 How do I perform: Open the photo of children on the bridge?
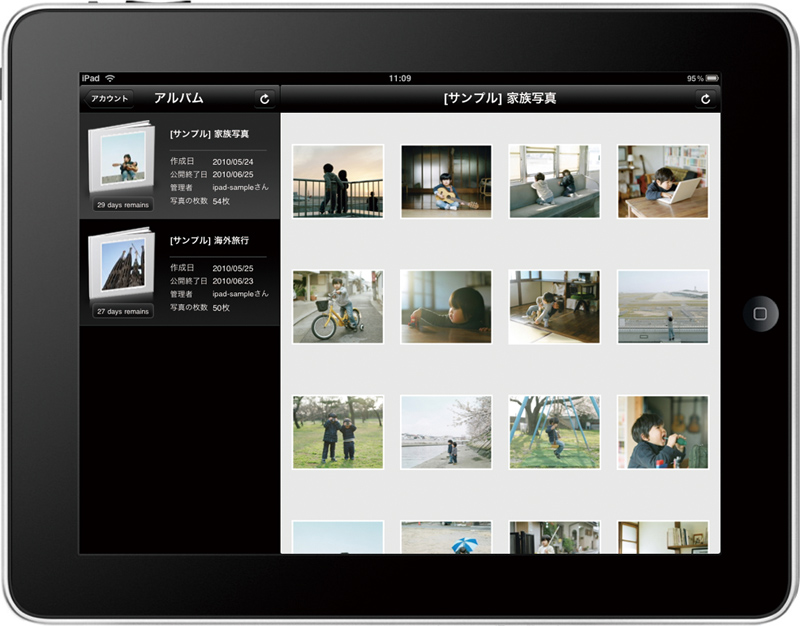(337, 182)
